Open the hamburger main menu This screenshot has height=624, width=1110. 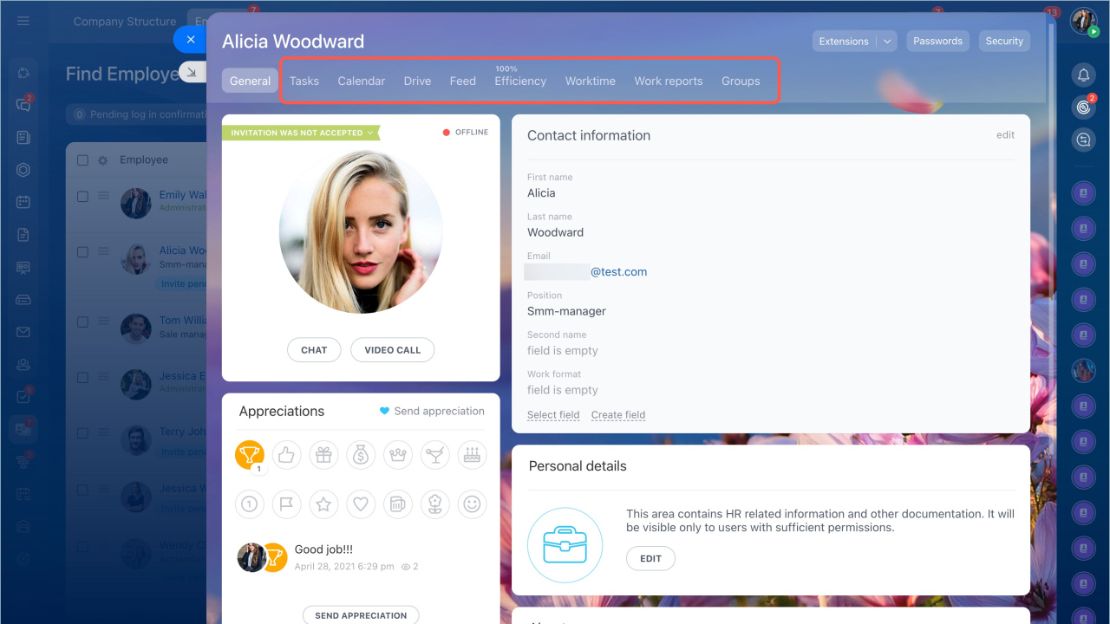(x=23, y=21)
